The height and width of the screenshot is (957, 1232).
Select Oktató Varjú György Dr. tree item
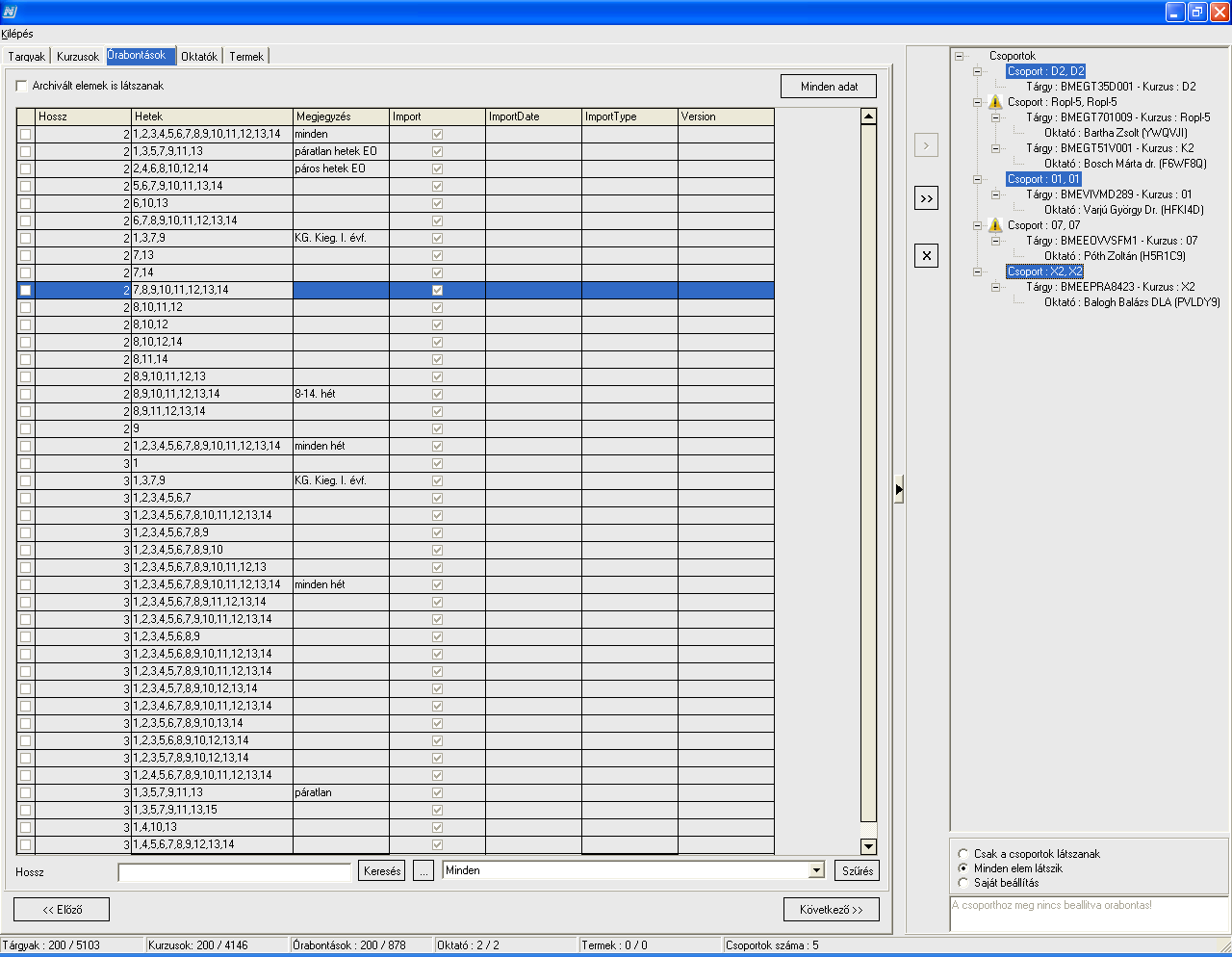click(x=1123, y=210)
